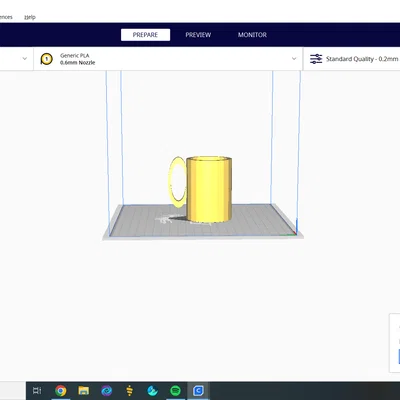The width and height of the screenshot is (400, 400).
Task: Click the Cura taskbar icon
Action: coord(198,390)
